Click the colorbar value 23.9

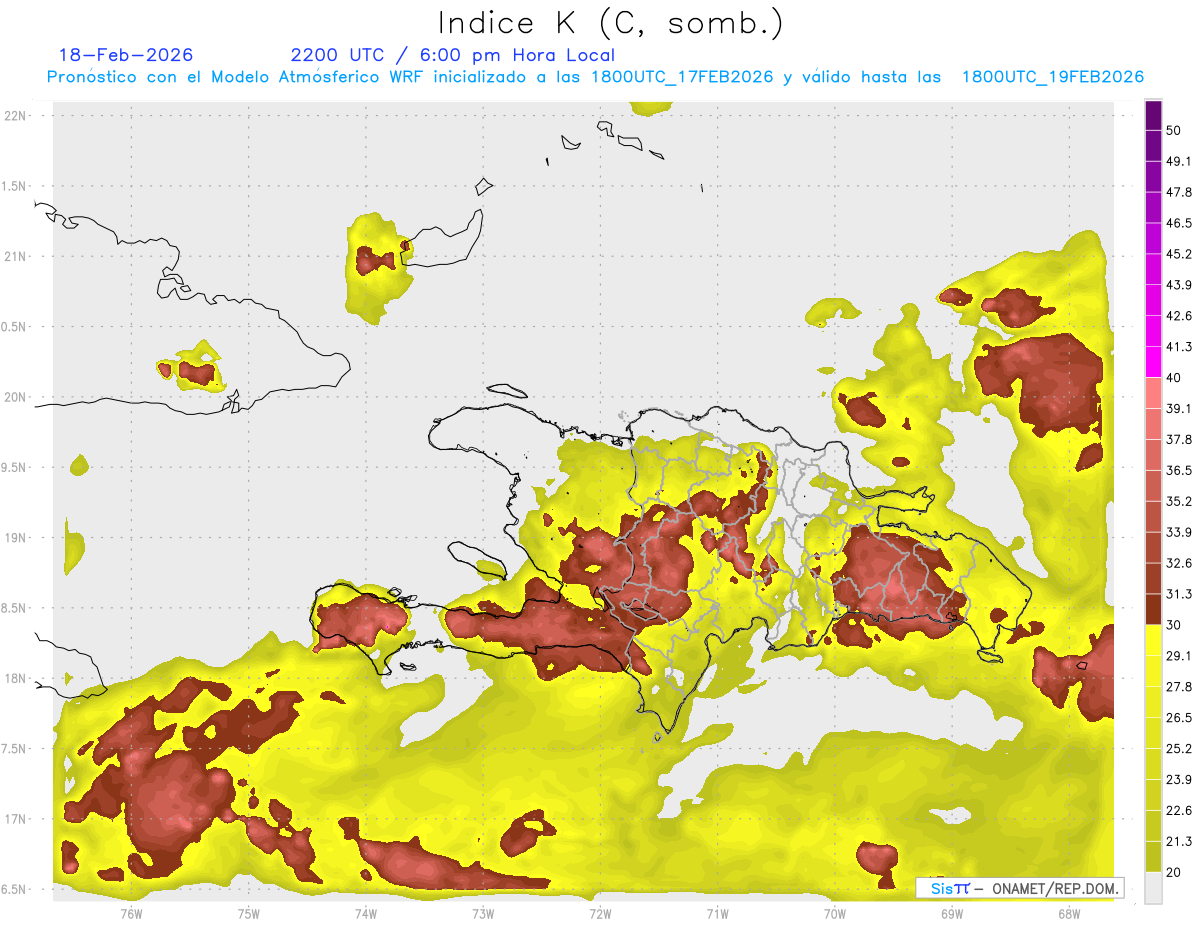click(x=1178, y=780)
